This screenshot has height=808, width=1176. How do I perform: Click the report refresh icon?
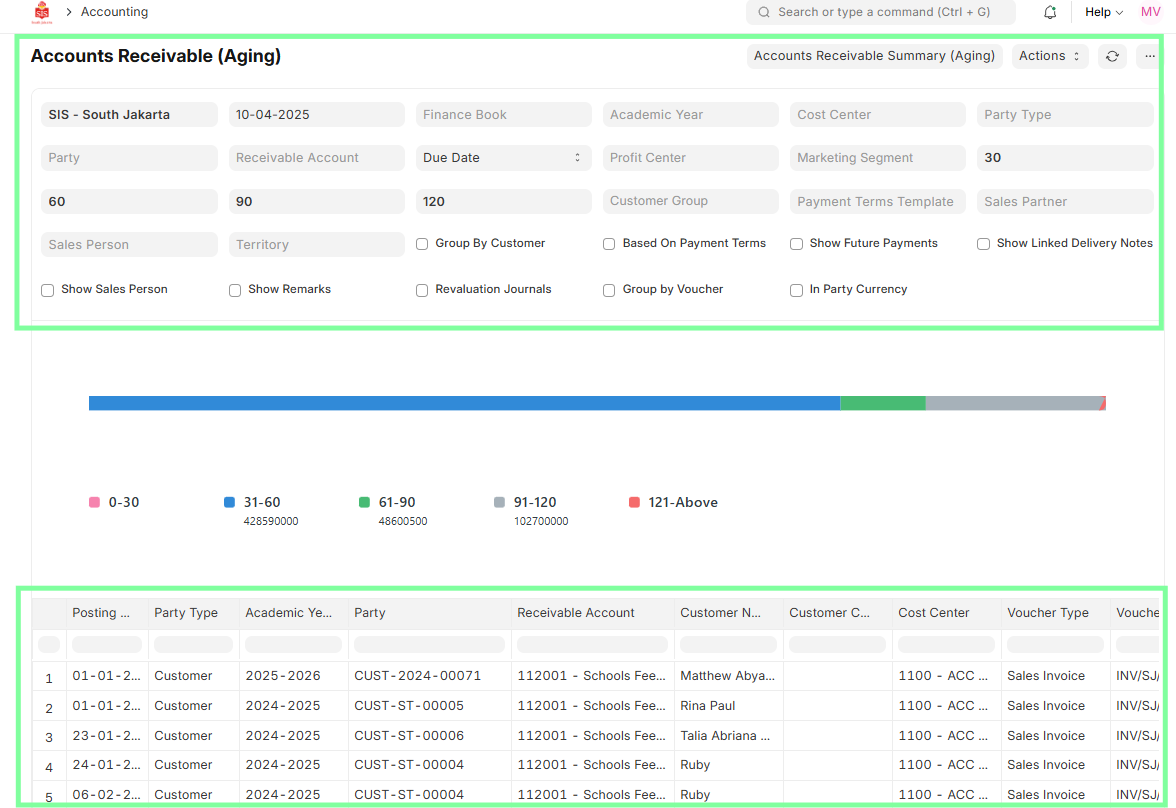pos(1112,56)
